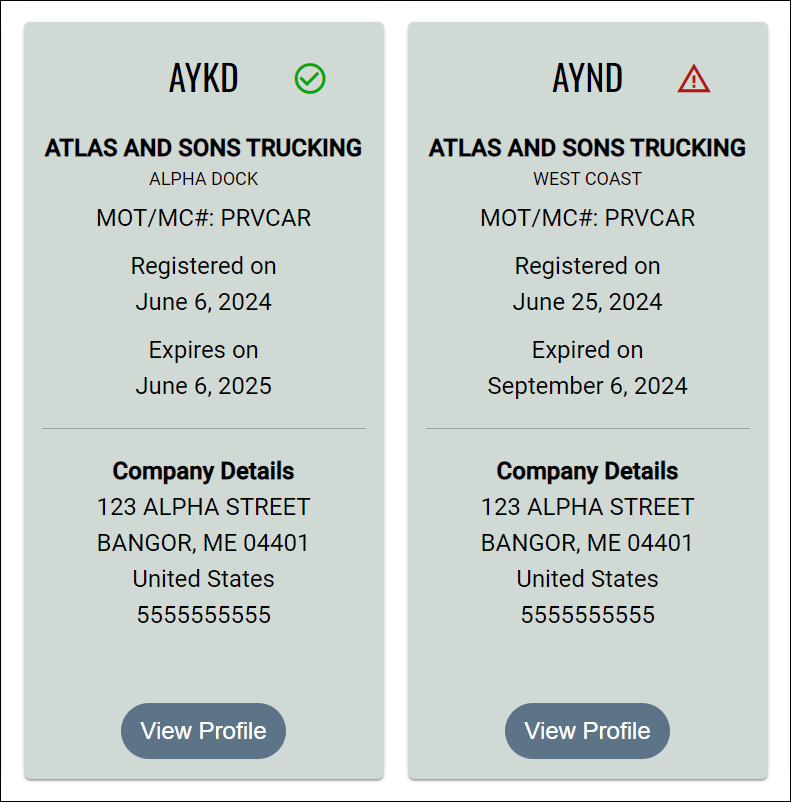Click the ALPHA DOCK location label
This screenshot has height=802, width=791.
204,179
